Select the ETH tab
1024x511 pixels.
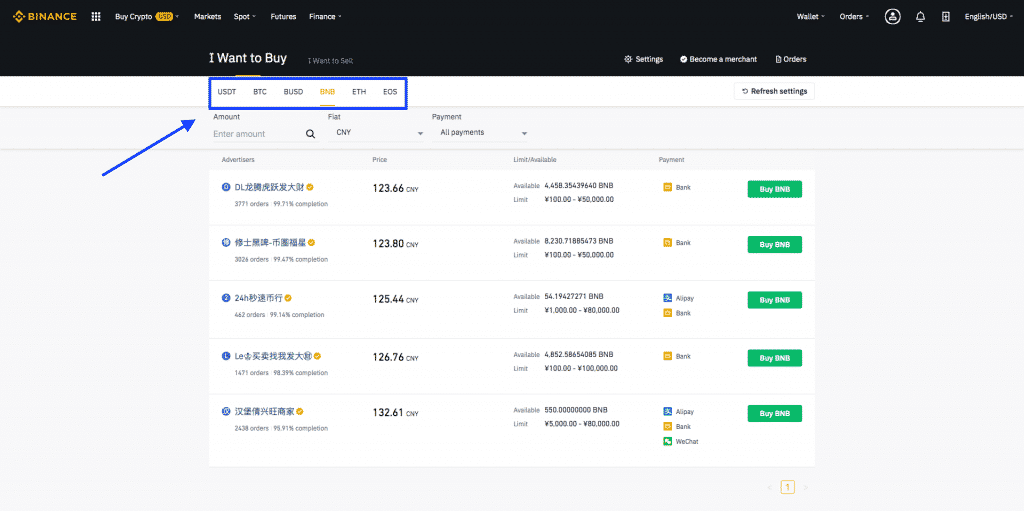(359, 91)
